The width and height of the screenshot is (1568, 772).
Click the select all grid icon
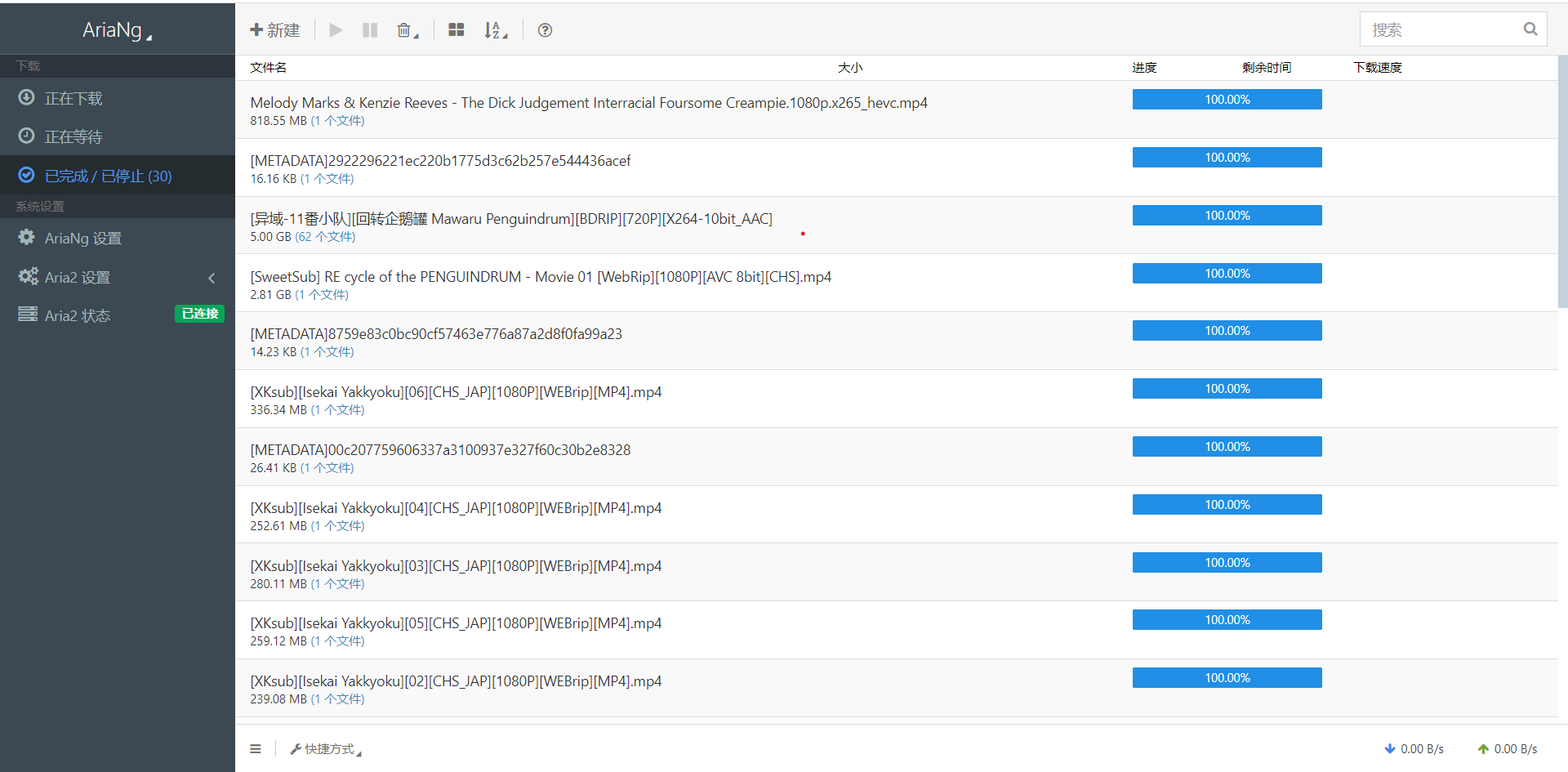[x=457, y=30]
